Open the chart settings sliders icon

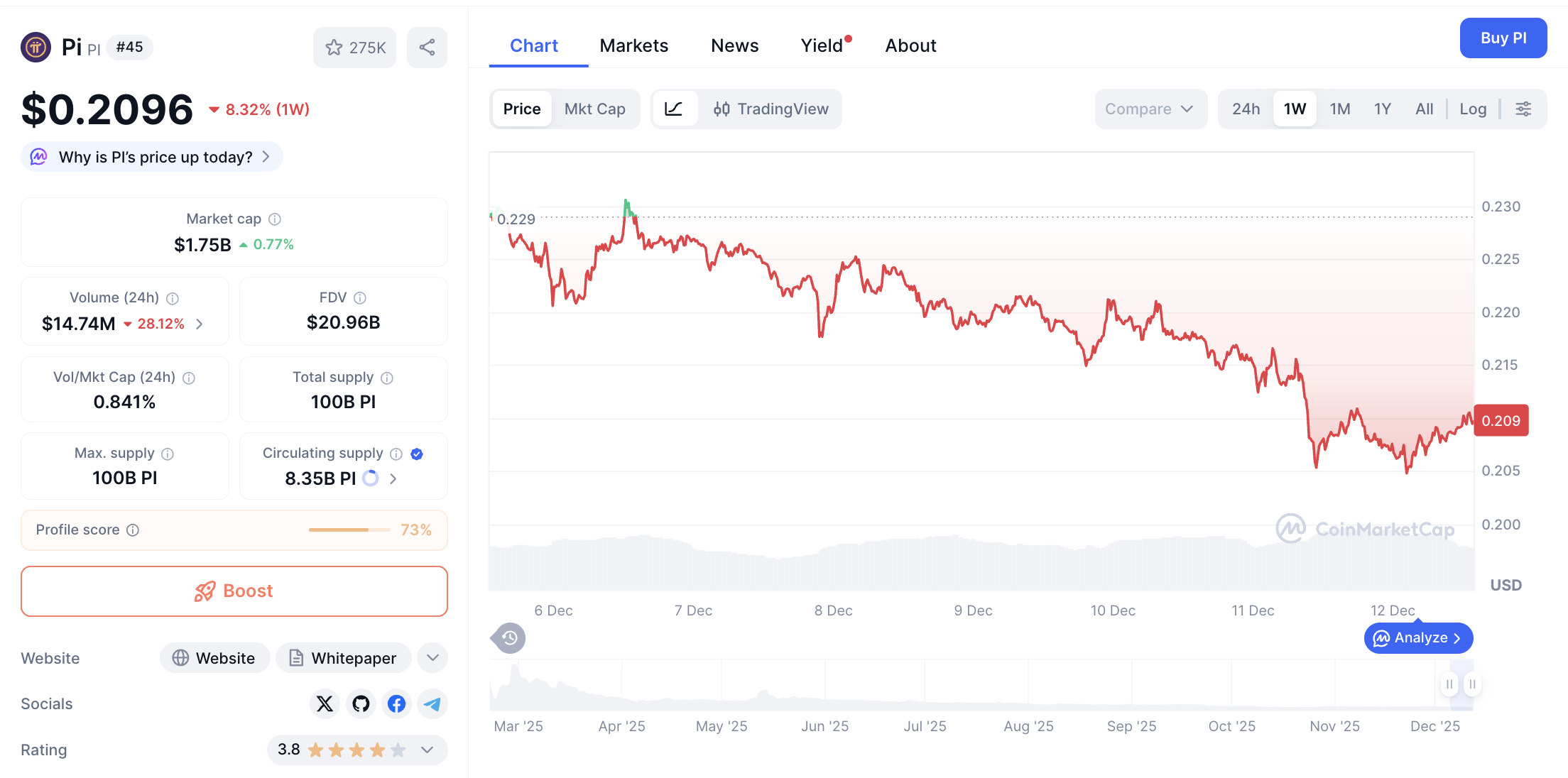pos(1524,109)
